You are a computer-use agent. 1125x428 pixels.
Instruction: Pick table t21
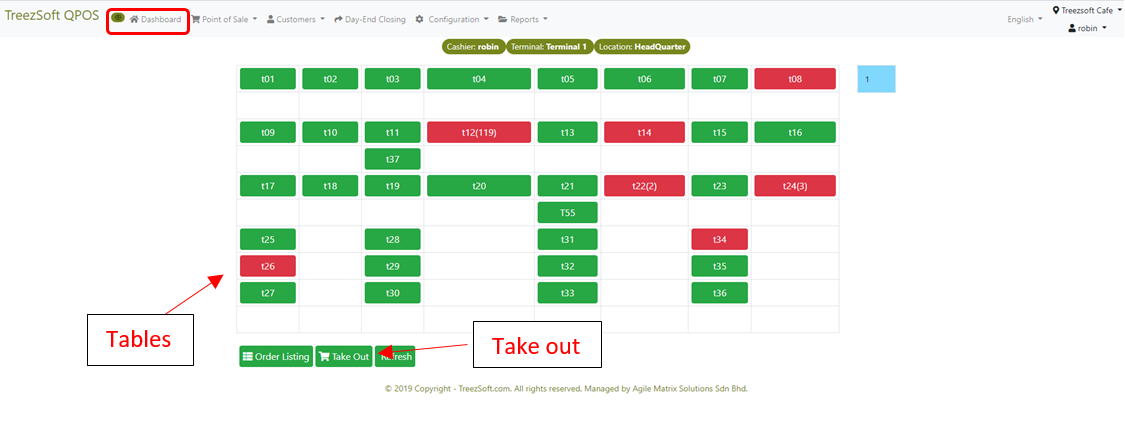[568, 186]
